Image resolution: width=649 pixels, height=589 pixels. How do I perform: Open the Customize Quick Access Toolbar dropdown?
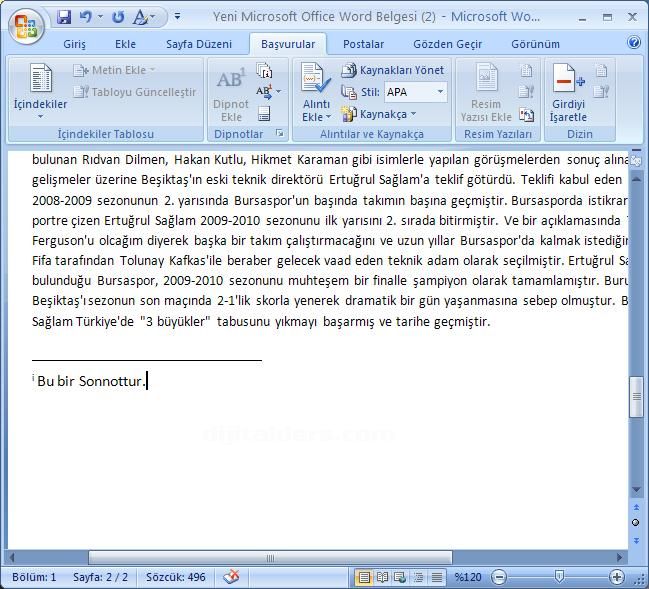pyautogui.click(x=177, y=17)
